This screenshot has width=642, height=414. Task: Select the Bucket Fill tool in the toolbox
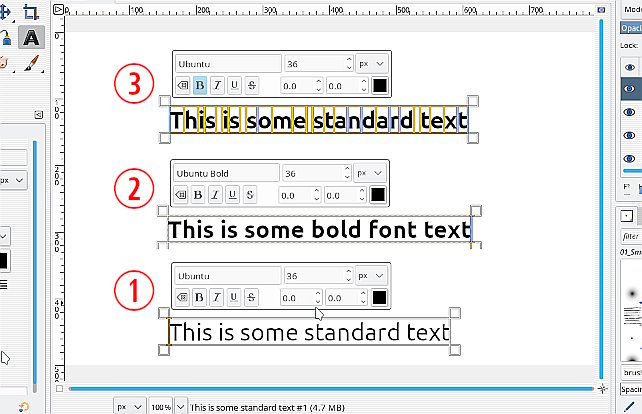coord(5,38)
